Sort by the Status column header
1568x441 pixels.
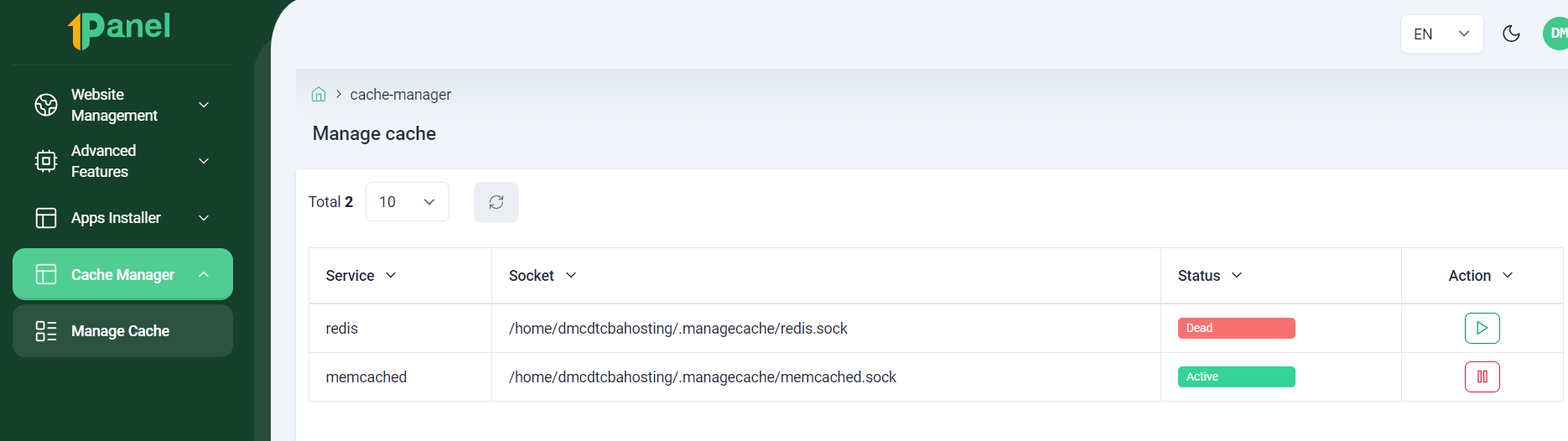(1210, 276)
